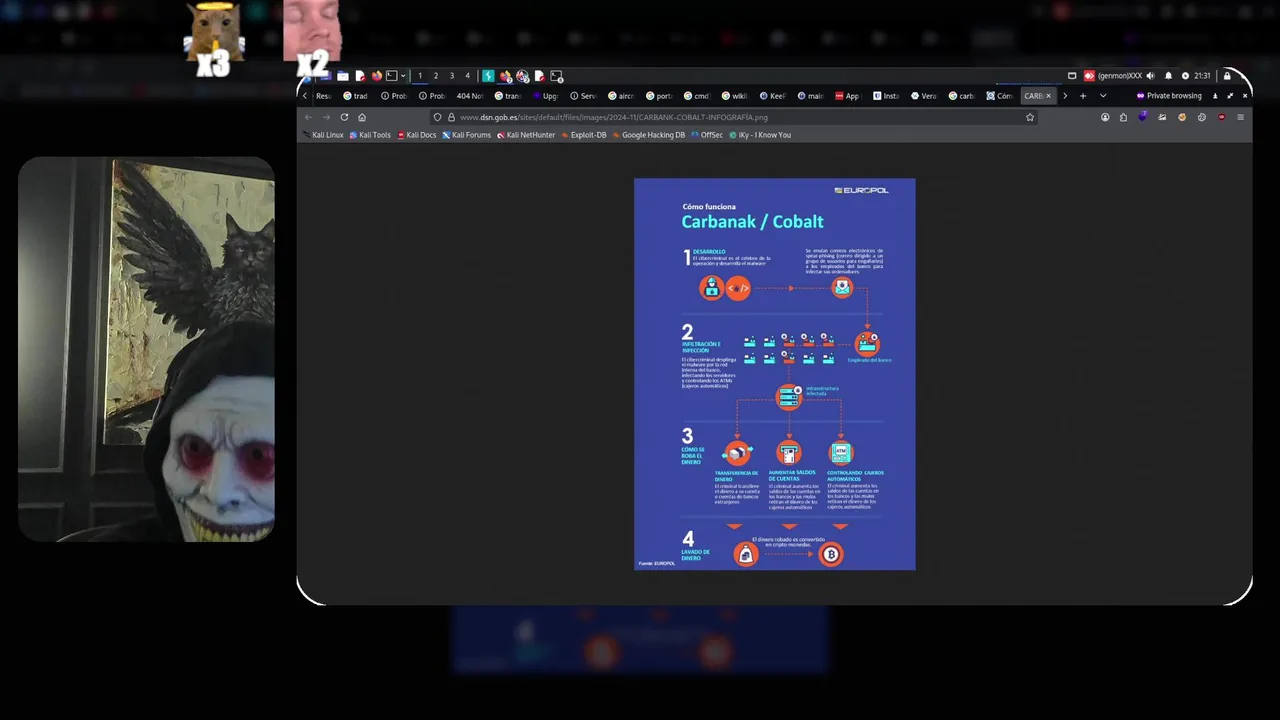Close the active CARB tab
1280x720 pixels.
pos(1048,96)
